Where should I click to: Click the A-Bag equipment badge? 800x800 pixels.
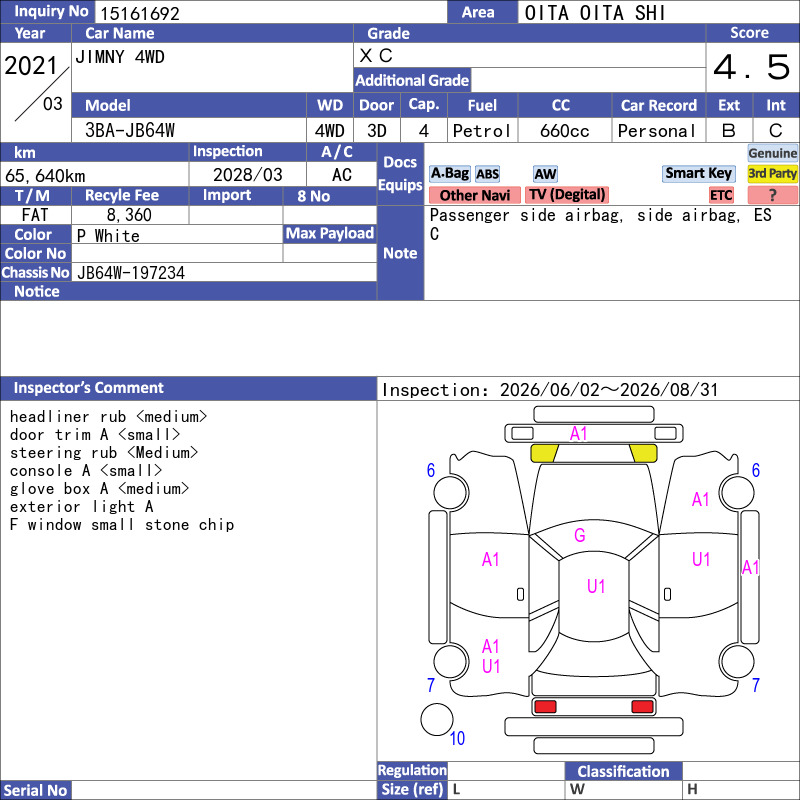coord(449,174)
